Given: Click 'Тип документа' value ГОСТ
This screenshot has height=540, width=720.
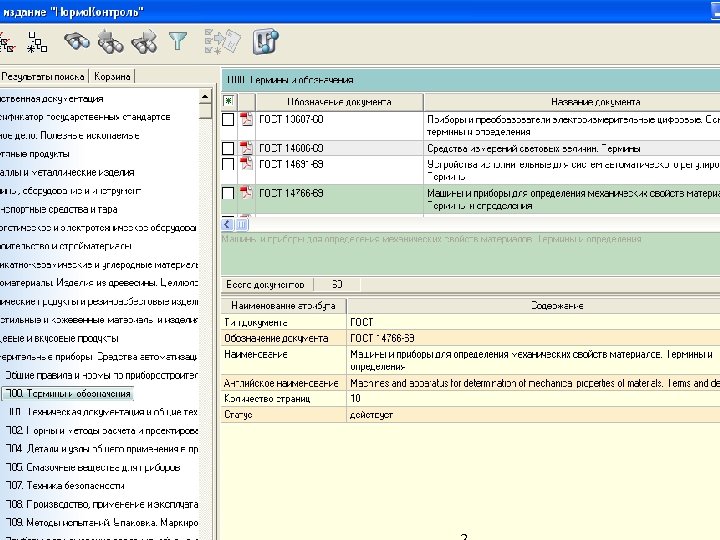Looking at the screenshot, I should pyautogui.click(x=362, y=322).
